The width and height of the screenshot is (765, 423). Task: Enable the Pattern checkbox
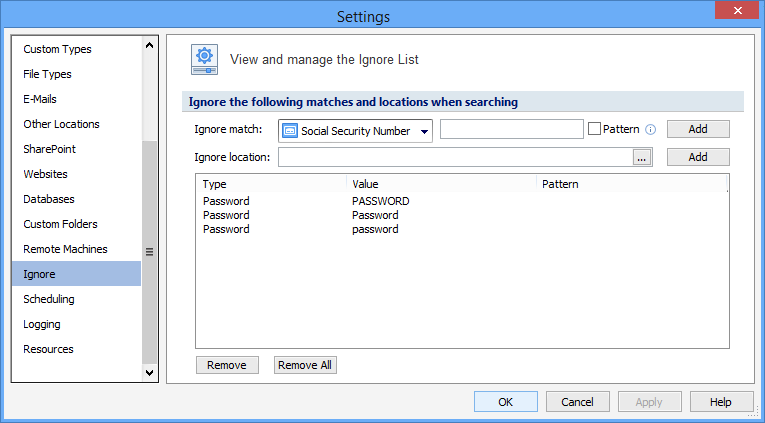pyautogui.click(x=594, y=129)
